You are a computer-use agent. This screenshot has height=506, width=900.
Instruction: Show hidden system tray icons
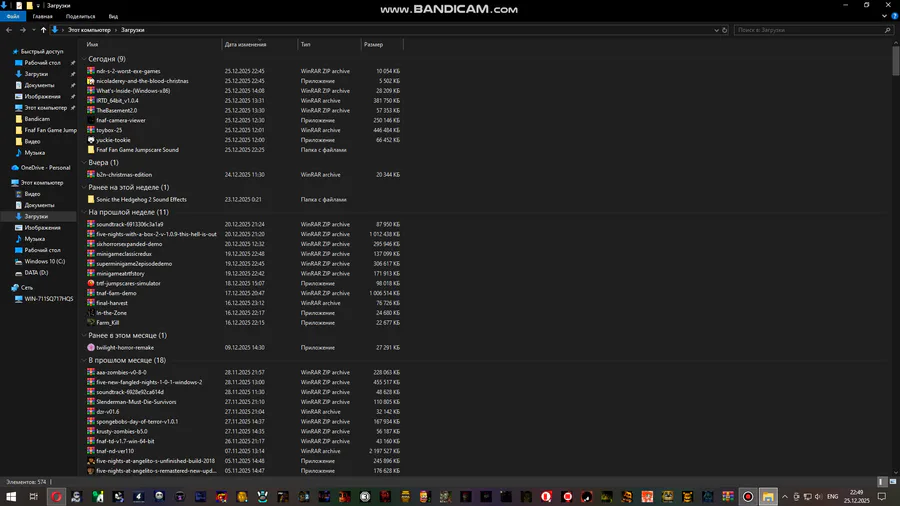tap(785, 497)
